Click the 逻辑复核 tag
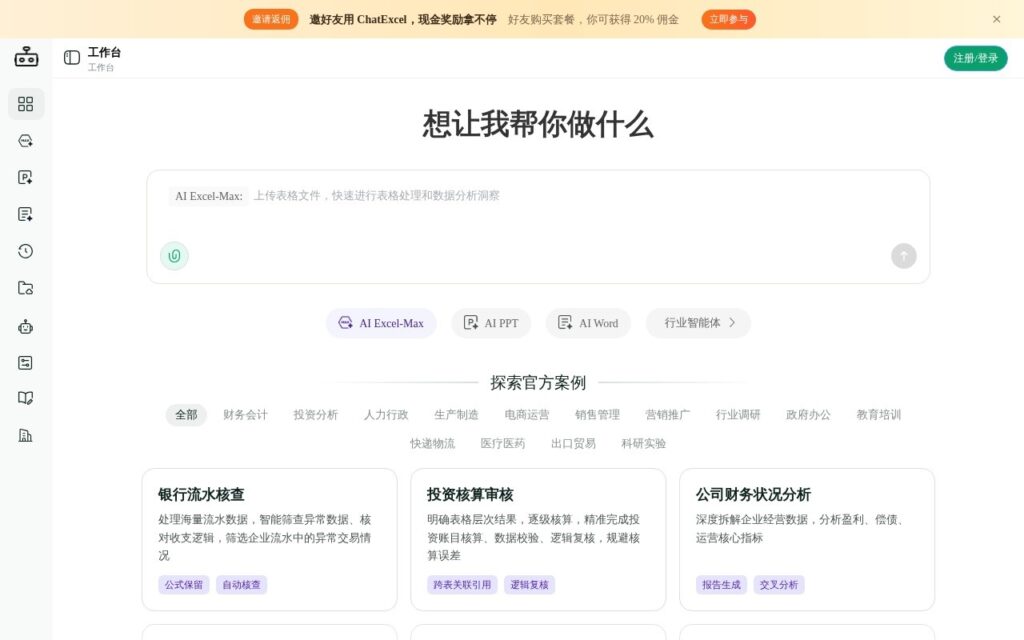This screenshot has height=640, width=1024. coord(530,584)
